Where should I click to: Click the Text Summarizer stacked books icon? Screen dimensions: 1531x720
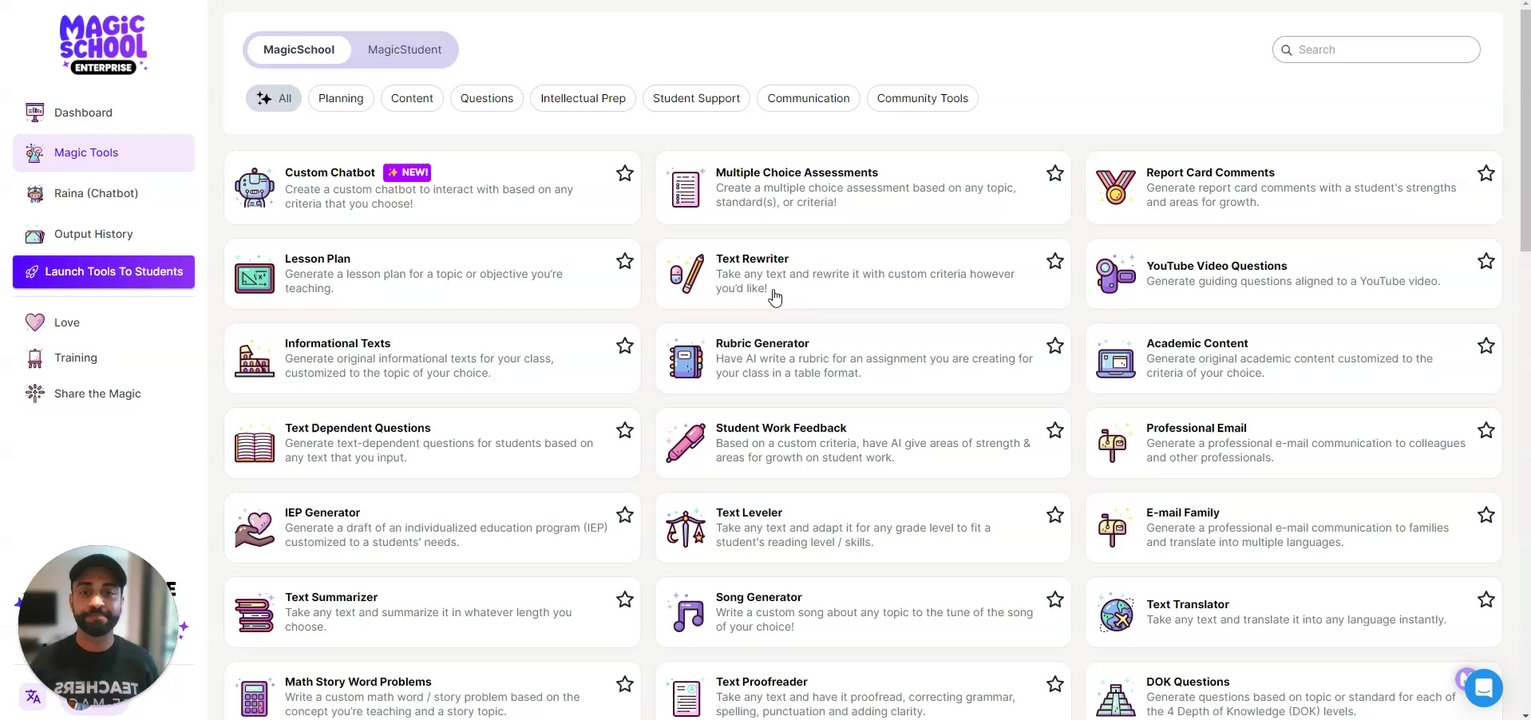coord(254,614)
